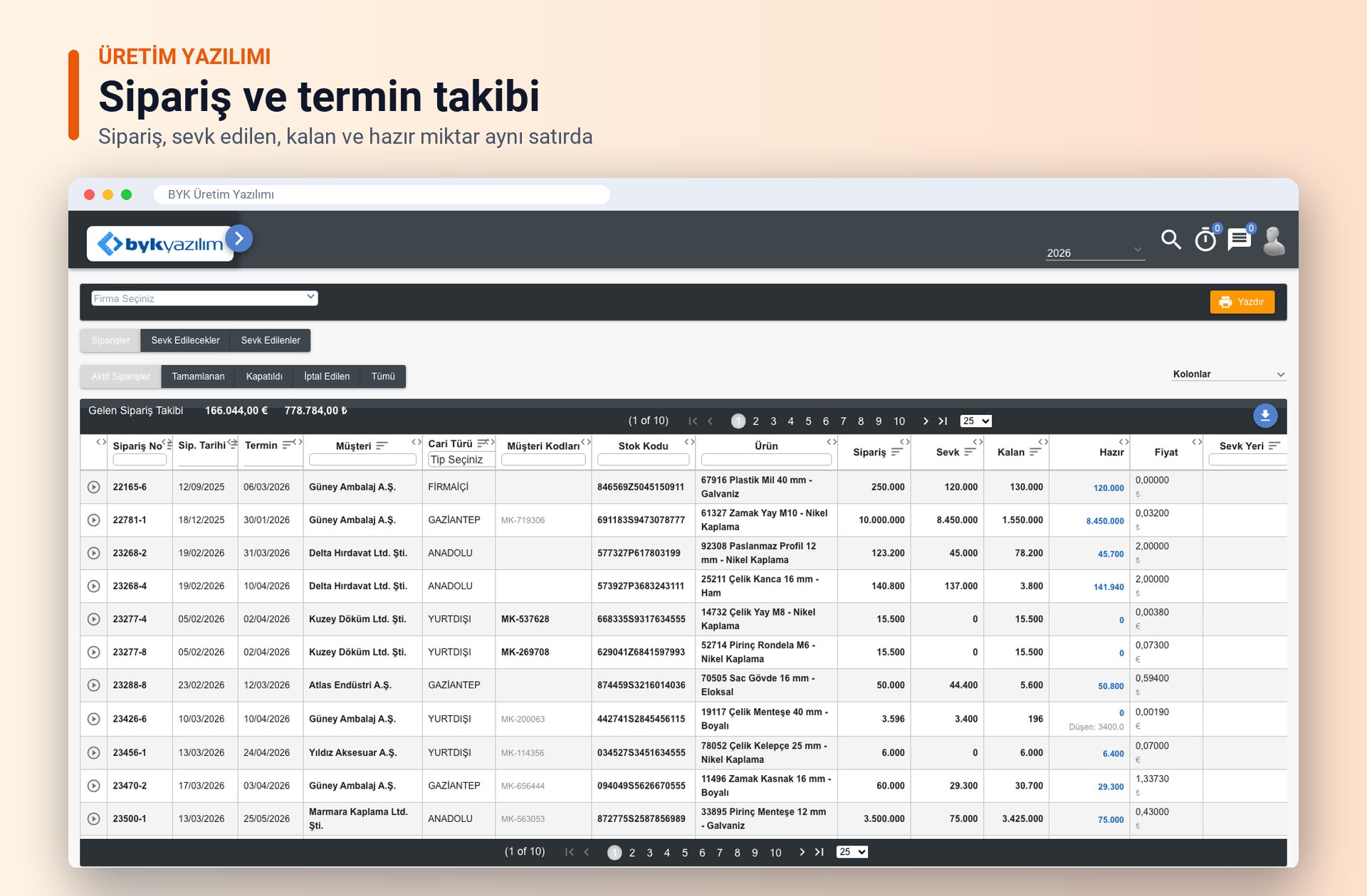The height and width of the screenshot is (896, 1367).
Task: Select the Tamamlanan filter tab
Action: pyautogui.click(x=198, y=376)
